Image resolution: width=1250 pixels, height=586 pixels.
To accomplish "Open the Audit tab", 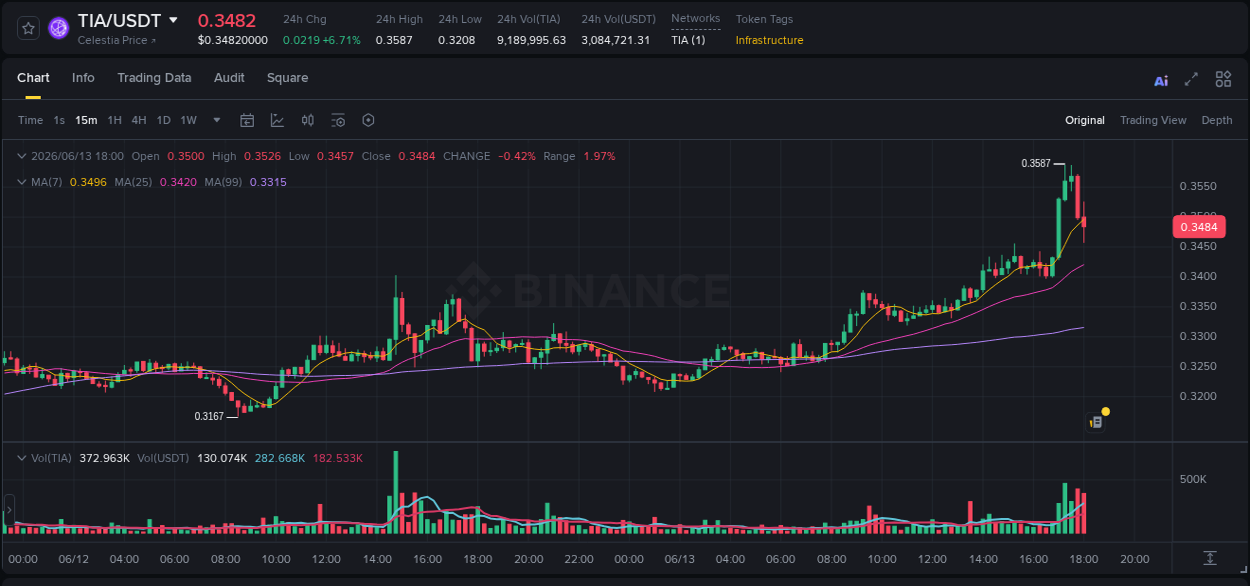I will coord(229,78).
